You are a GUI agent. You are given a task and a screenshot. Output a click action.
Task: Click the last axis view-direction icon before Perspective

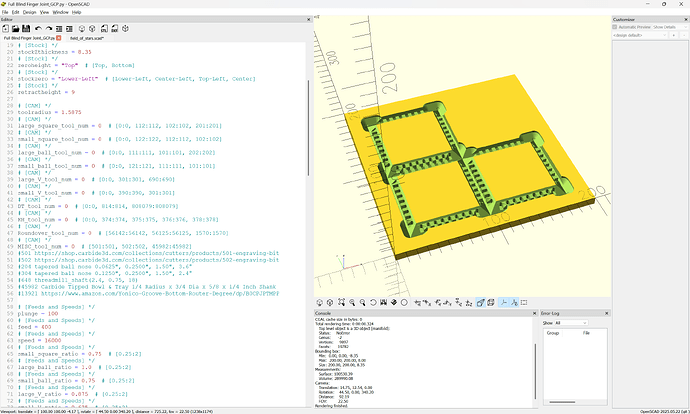[x=469, y=303]
